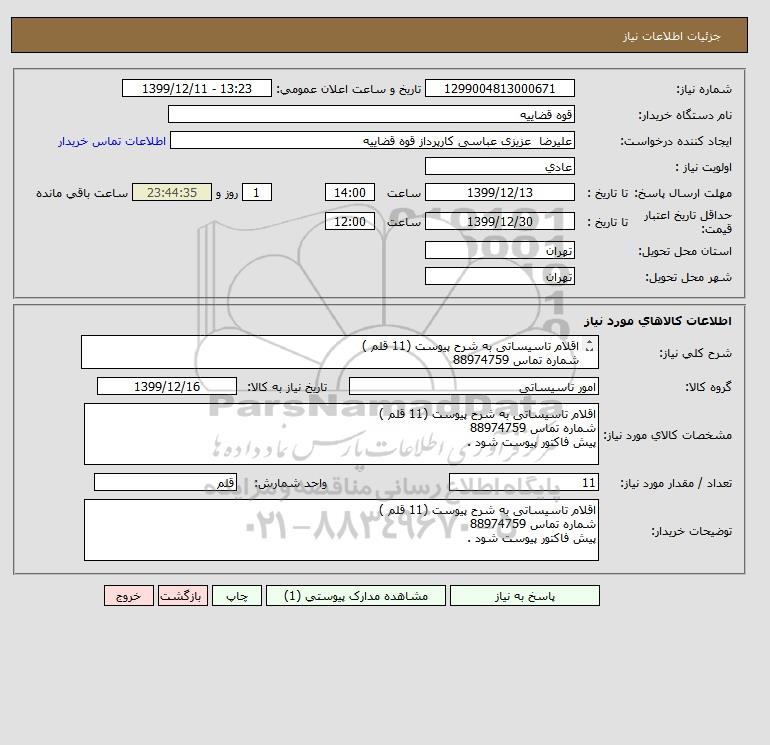Click the 'خروج' exit button
This screenshot has width=770, height=745.
[x=129, y=595]
